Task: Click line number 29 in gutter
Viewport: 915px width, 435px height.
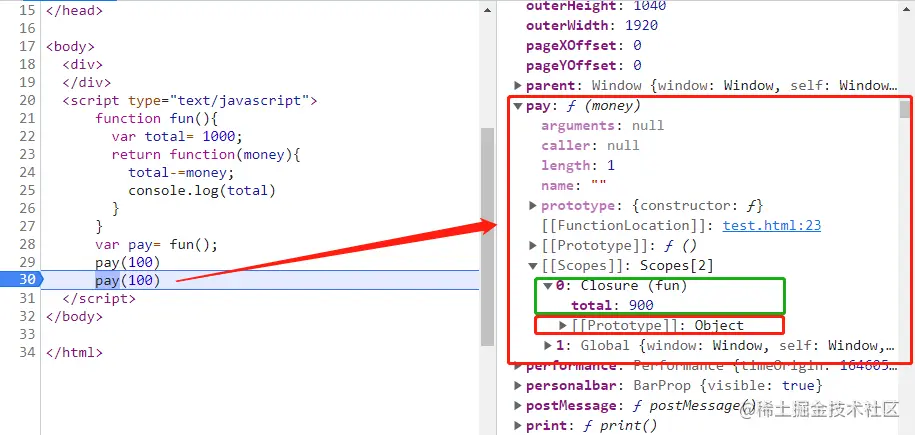Action: pos(27,262)
